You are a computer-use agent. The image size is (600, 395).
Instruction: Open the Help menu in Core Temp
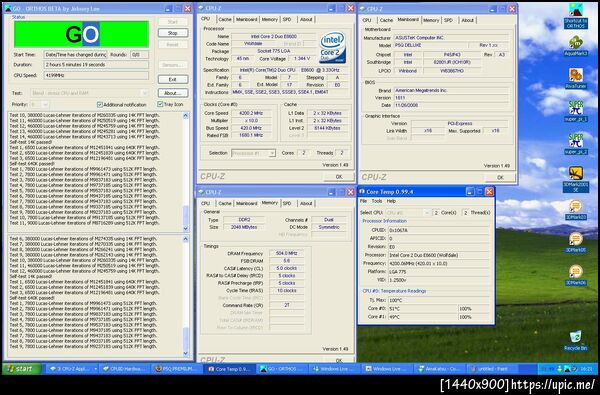click(391, 201)
